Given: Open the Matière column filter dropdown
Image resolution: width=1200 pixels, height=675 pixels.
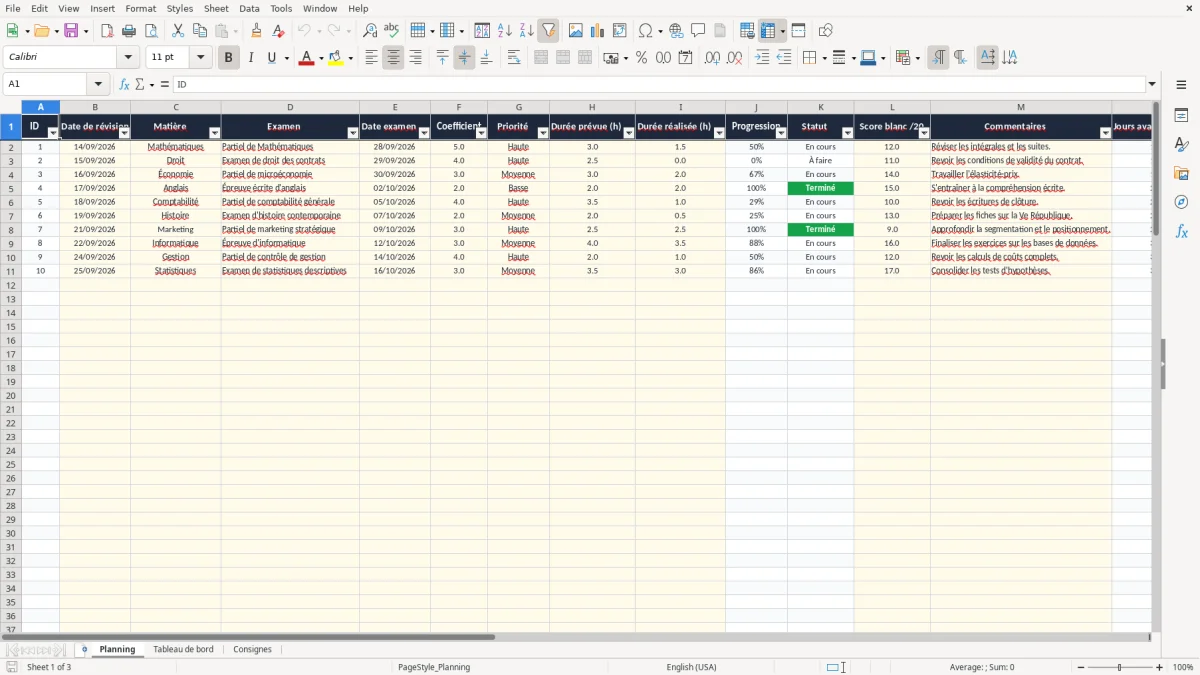Looking at the screenshot, I should coord(214,133).
